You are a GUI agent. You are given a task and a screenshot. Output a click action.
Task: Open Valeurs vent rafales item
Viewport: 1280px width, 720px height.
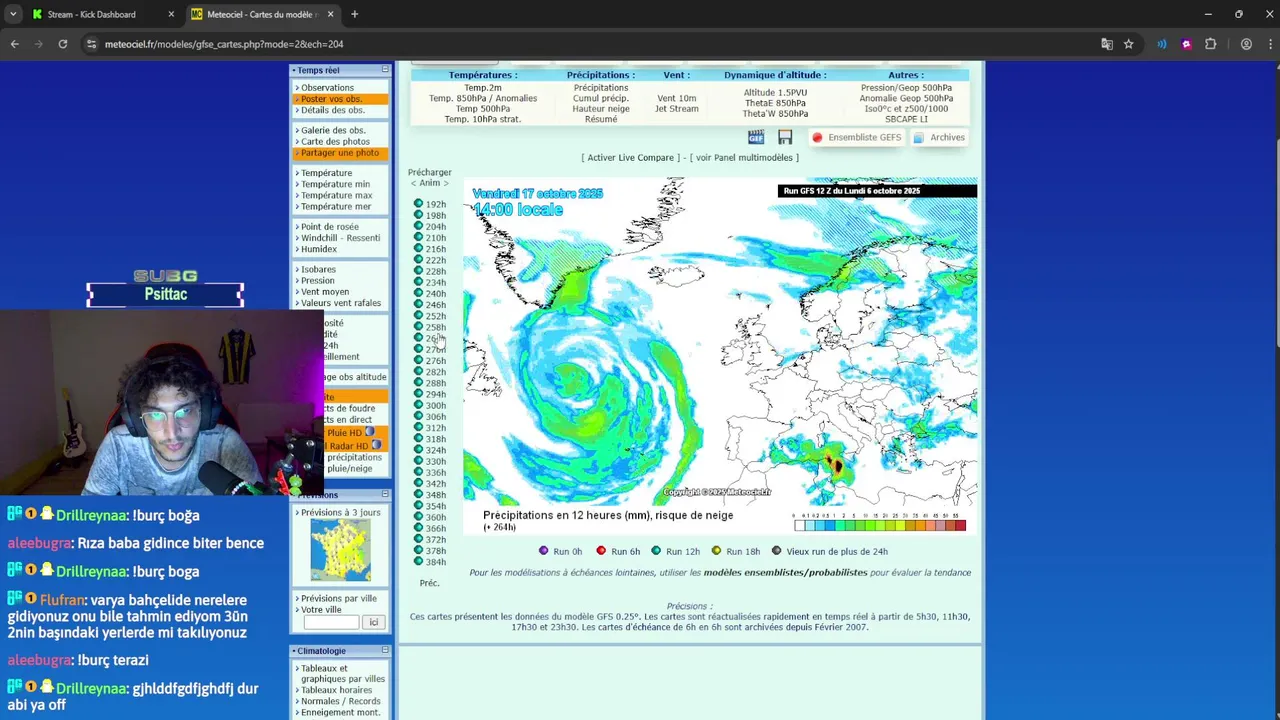pos(340,303)
